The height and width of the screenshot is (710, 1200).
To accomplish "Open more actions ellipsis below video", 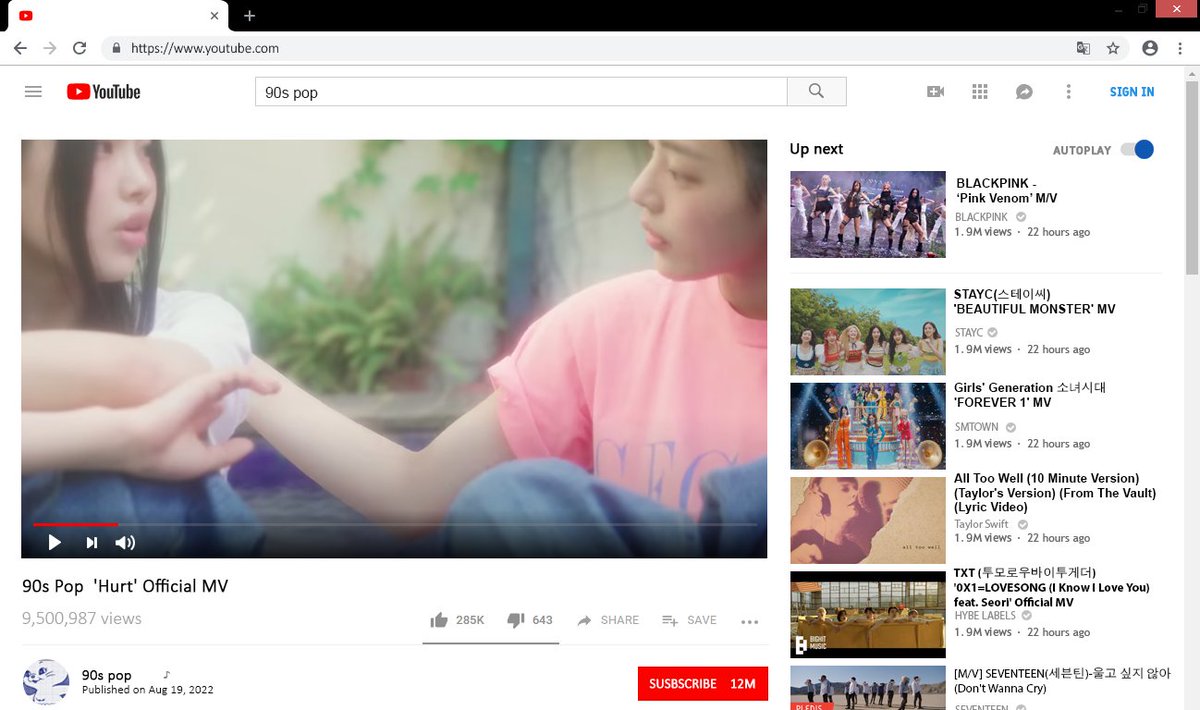I will coord(750,621).
